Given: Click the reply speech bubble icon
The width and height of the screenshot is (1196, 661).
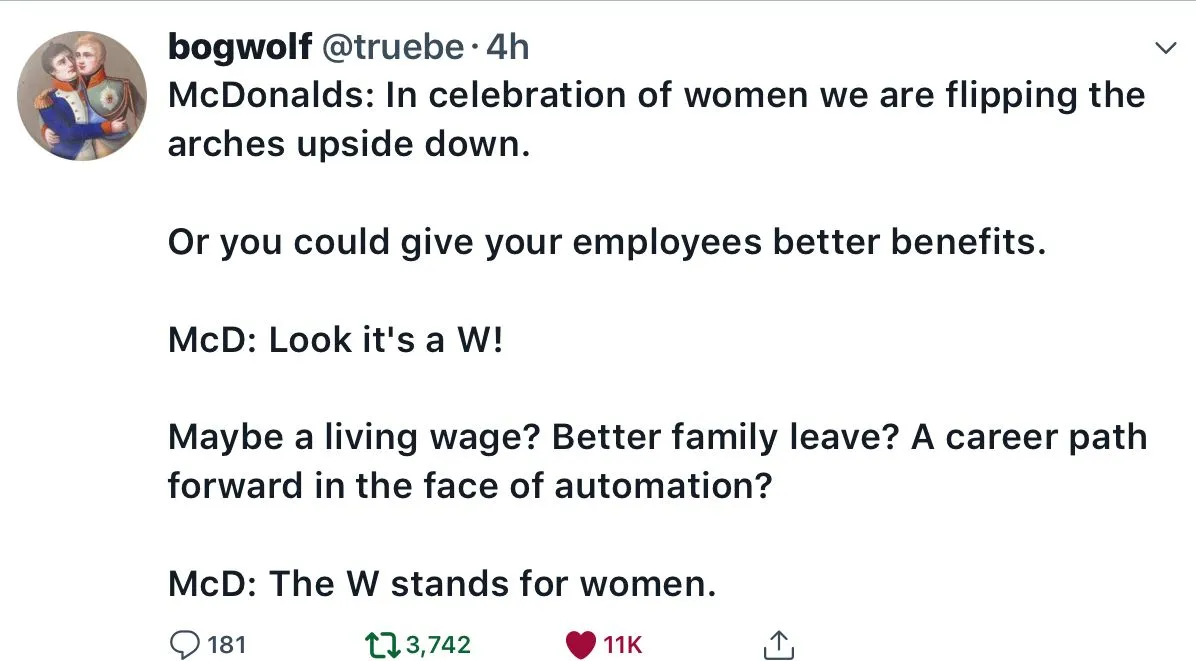Looking at the screenshot, I should (184, 644).
